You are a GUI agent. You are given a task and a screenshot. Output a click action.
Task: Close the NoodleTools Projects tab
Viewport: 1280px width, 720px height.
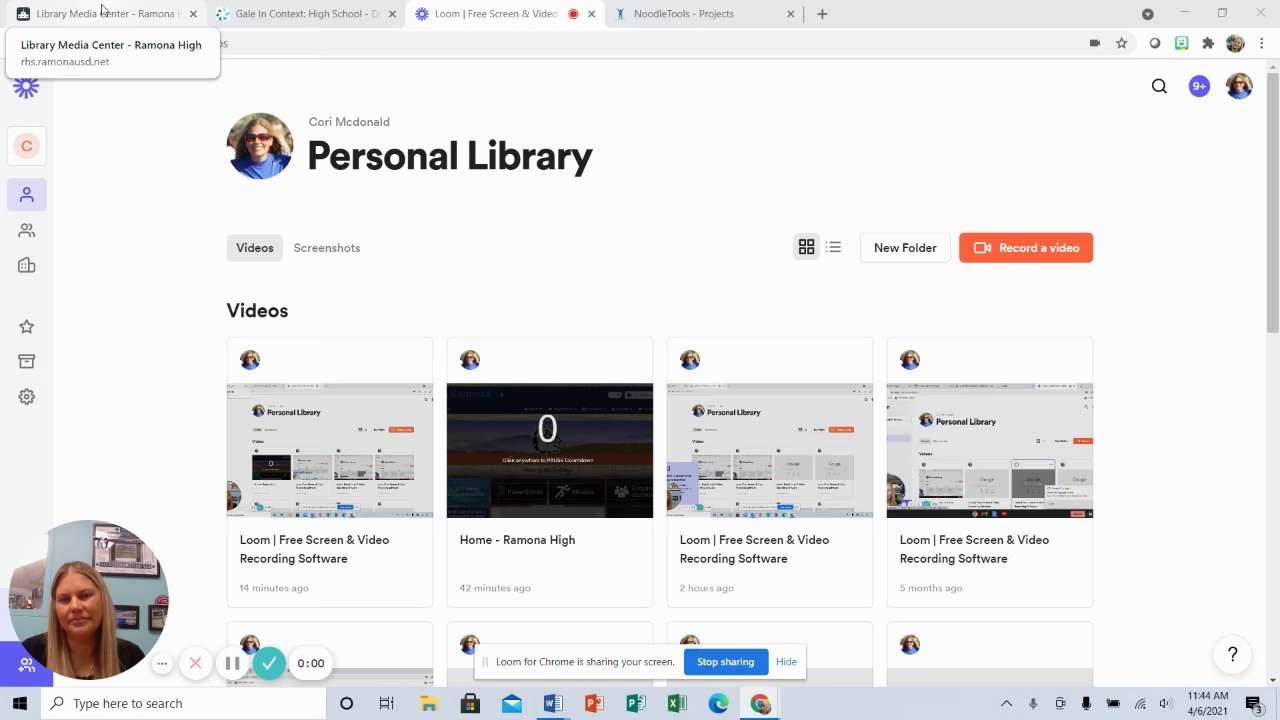tap(791, 14)
